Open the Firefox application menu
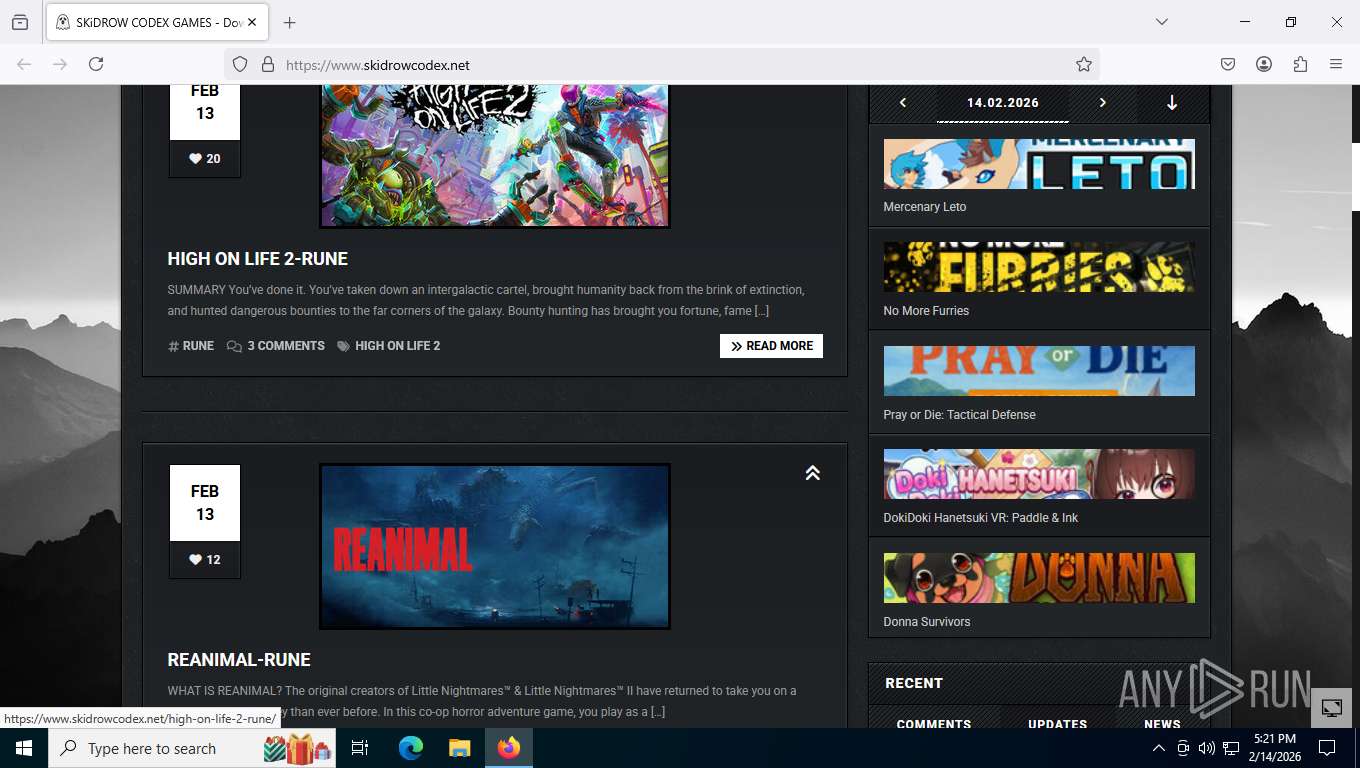Image resolution: width=1360 pixels, height=768 pixels. click(x=1336, y=64)
